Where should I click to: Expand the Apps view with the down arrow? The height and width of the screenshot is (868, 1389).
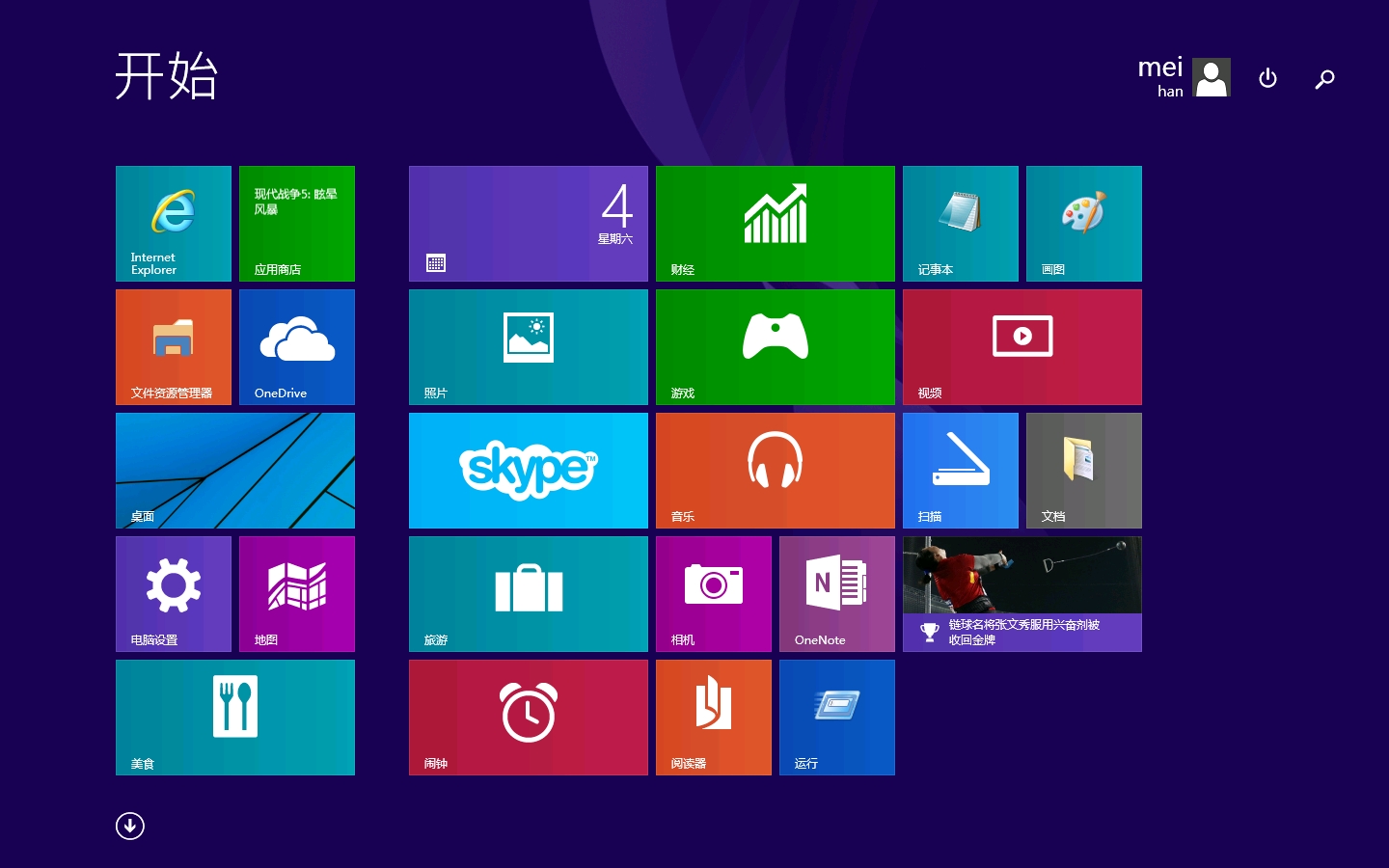pyautogui.click(x=129, y=826)
